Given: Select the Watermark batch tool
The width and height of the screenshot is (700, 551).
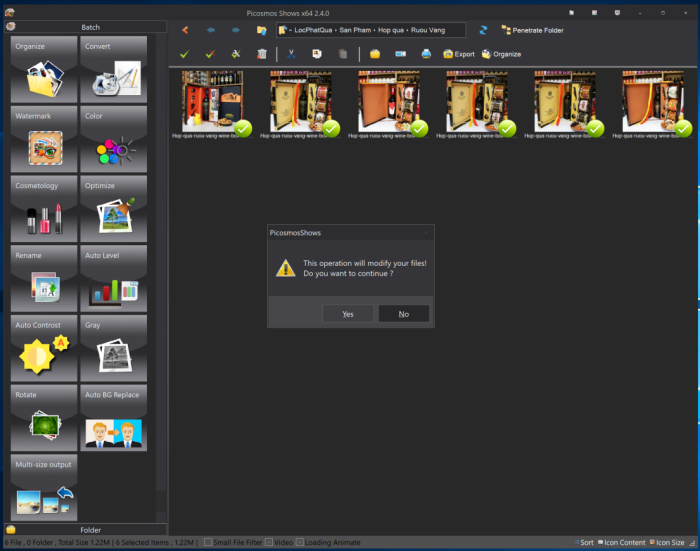Looking at the screenshot, I should (x=44, y=140).
